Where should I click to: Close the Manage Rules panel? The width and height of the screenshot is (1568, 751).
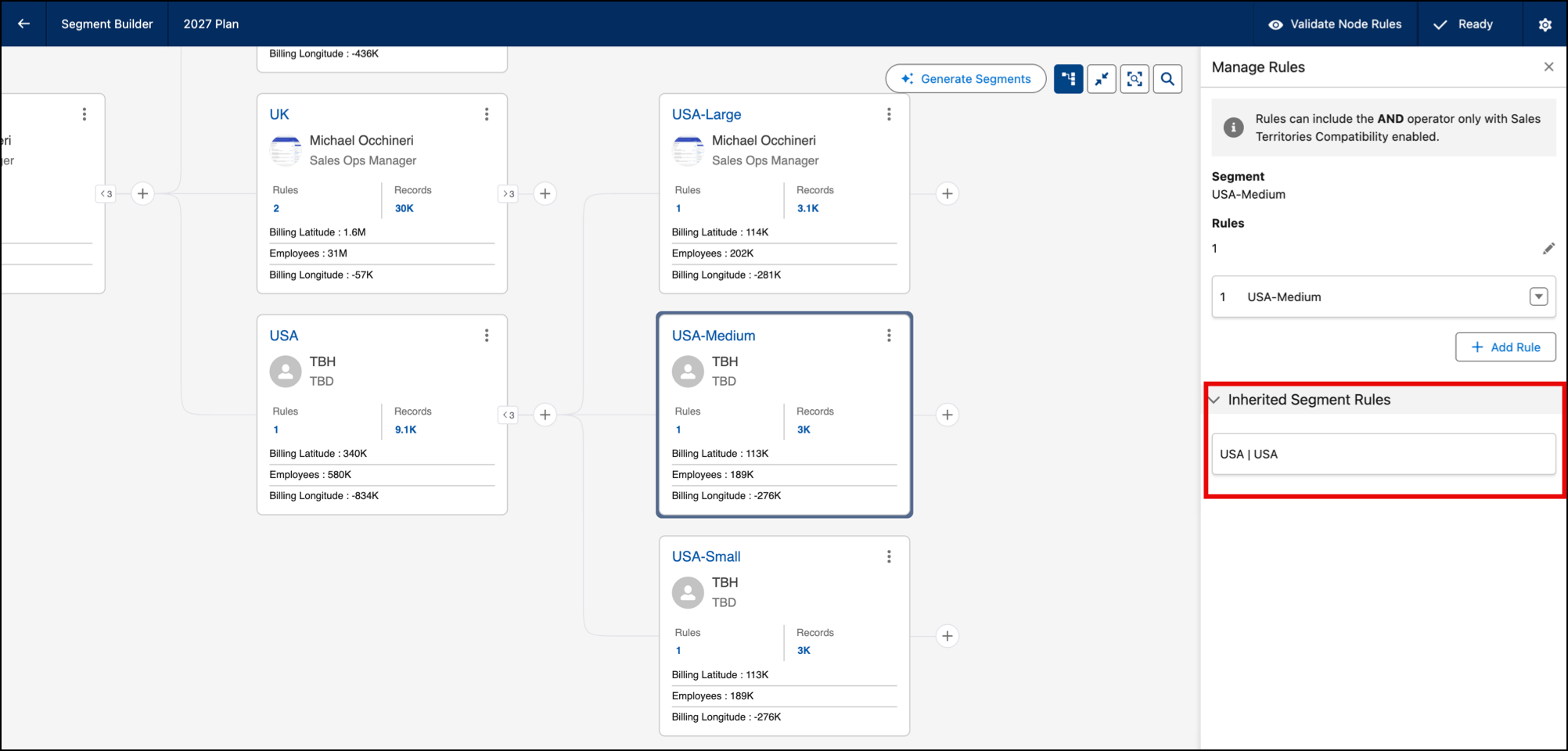click(x=1548, y=67)
